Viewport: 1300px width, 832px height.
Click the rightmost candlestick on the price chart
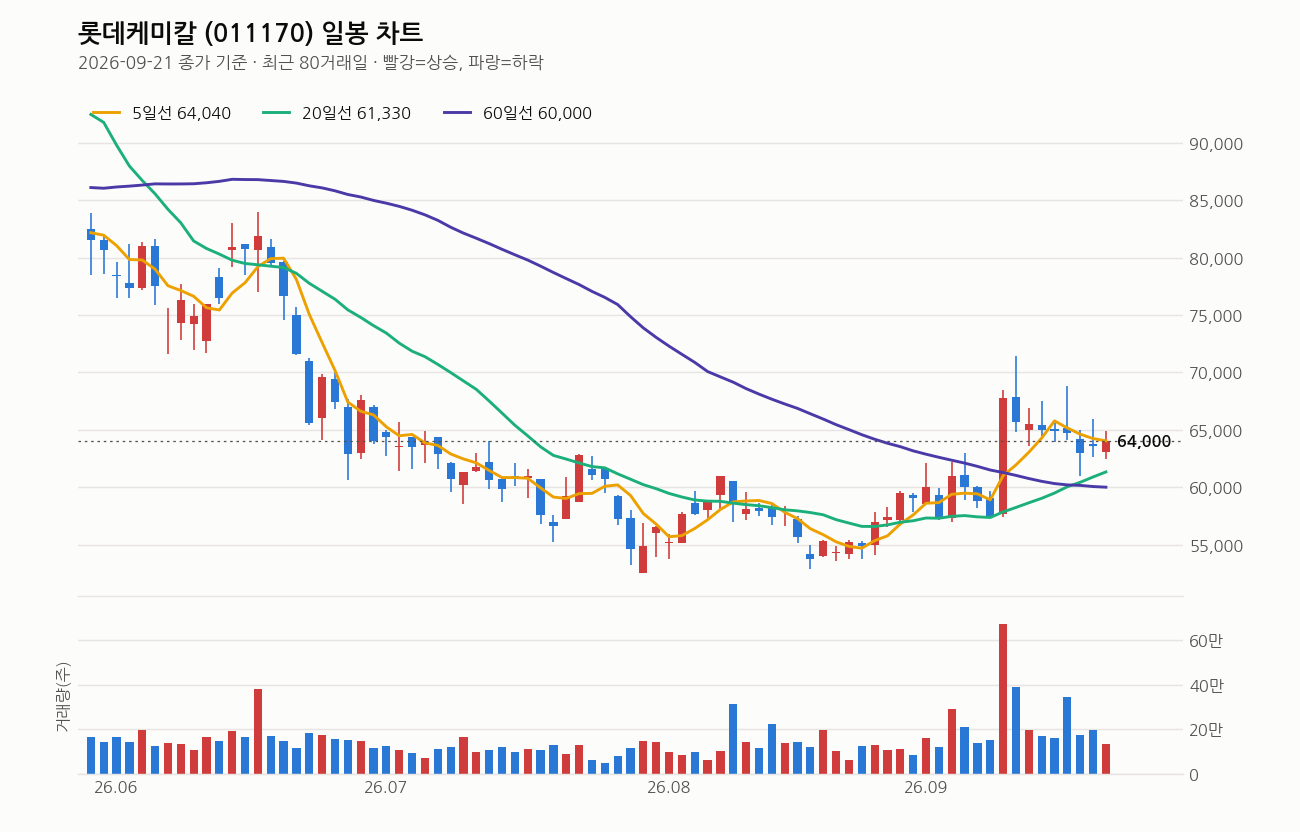tap(1106, 446)
